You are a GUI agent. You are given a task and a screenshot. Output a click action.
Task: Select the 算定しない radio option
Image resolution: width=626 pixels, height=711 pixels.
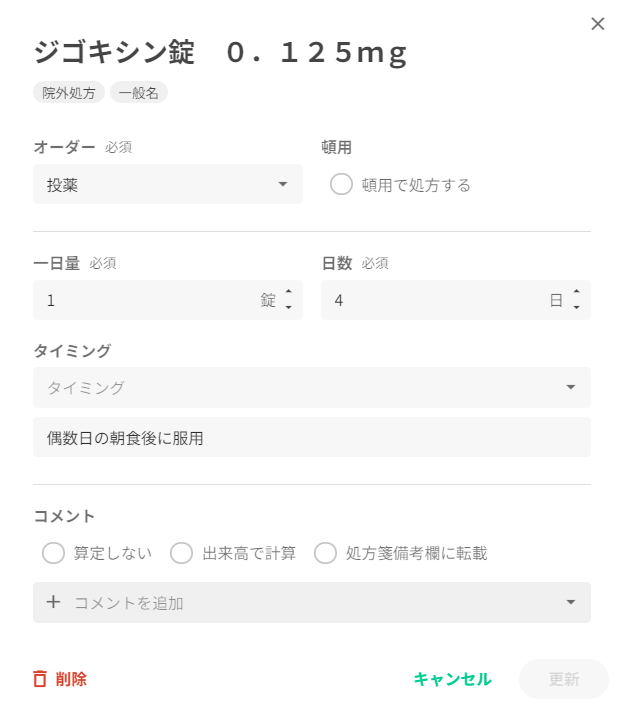[x=54, y=553]
